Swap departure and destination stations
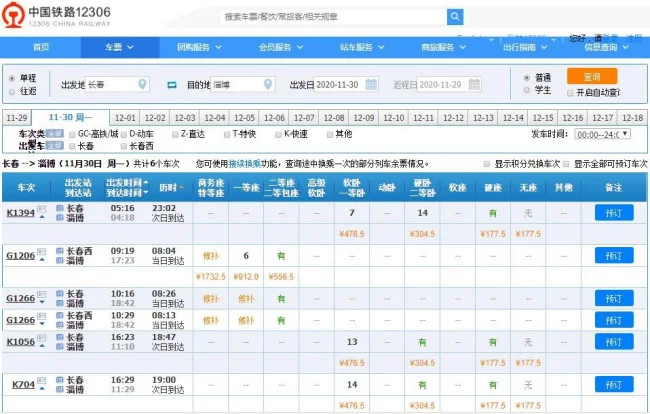This screenshot has width=650, height=414. coord(172,85)
